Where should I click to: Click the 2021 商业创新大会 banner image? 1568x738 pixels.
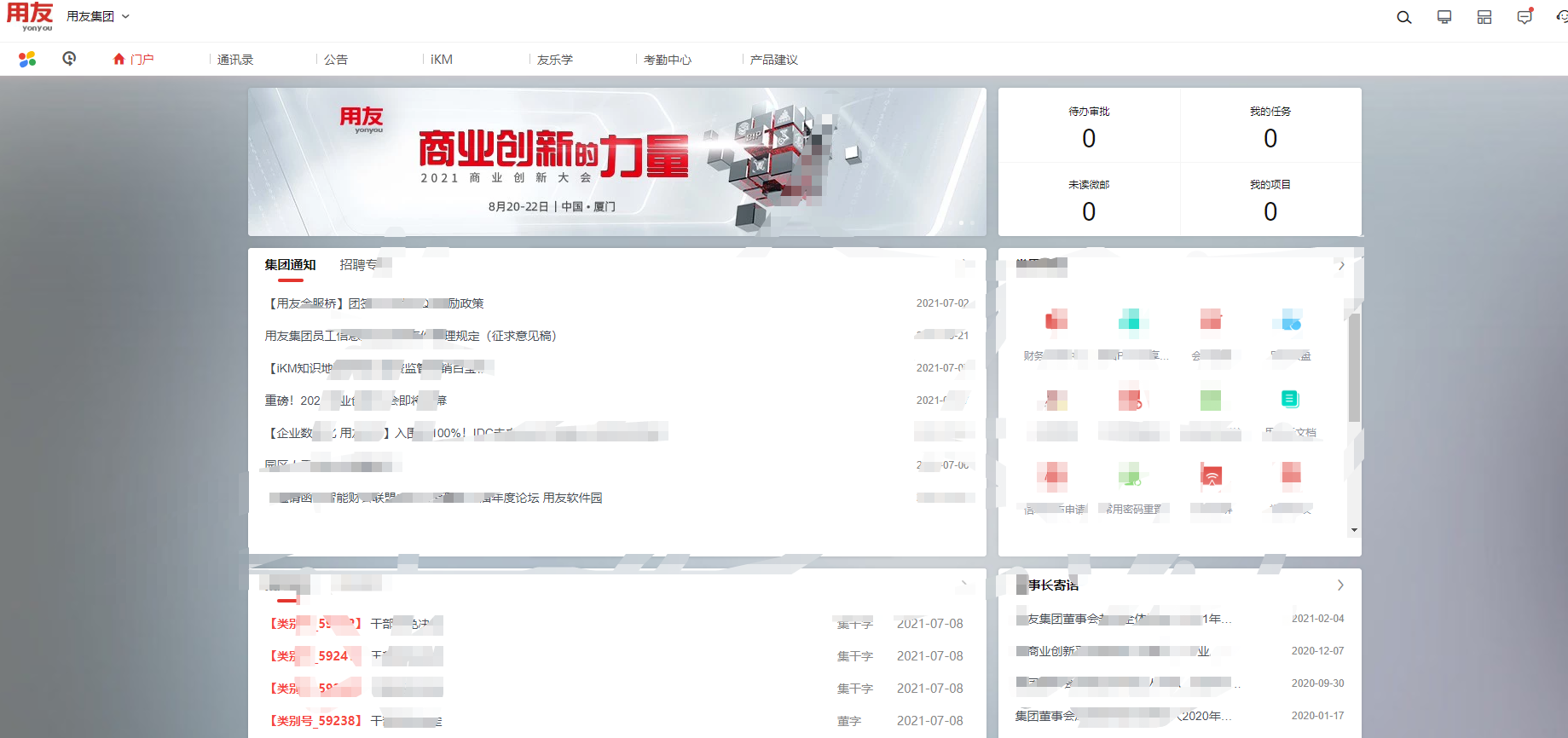(616, 162)
